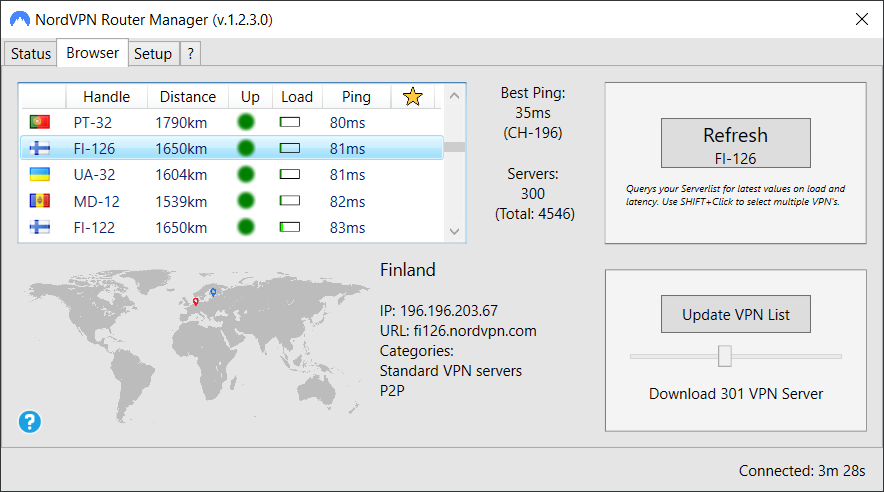884x492 pixels.
Task: Switch to the Status tab
Action: click(x=30, y=54)
